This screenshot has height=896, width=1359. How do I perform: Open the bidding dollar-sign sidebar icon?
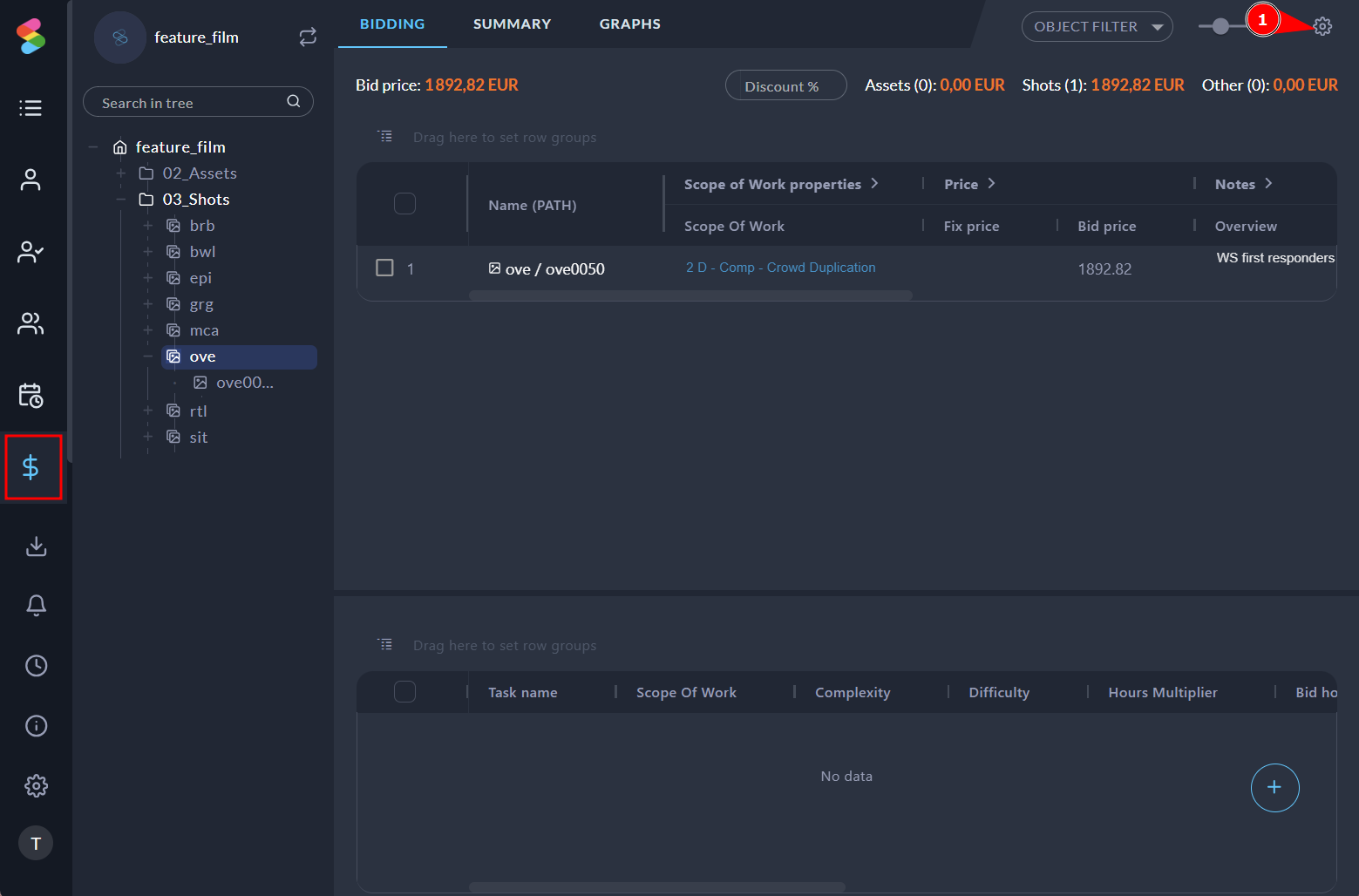click(31, 467)
